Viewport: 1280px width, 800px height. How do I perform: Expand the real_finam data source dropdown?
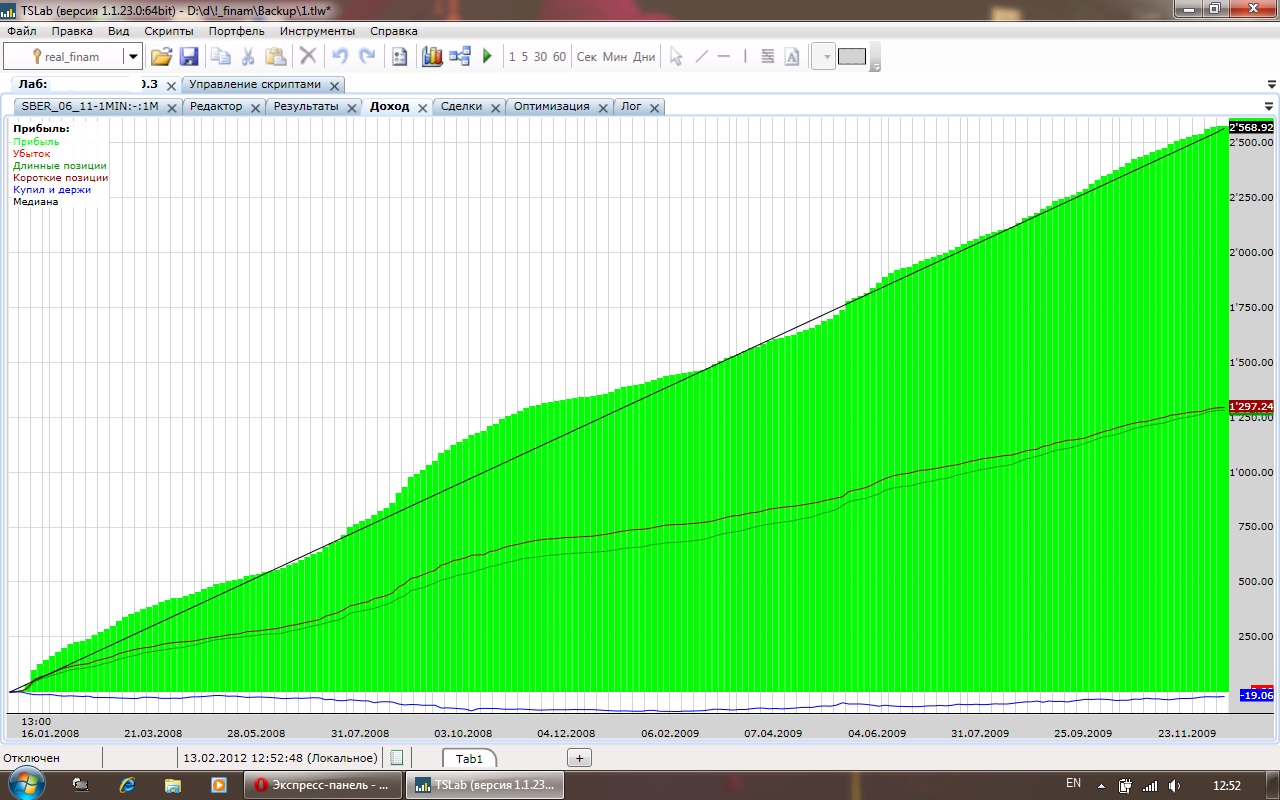click(132, 57)
